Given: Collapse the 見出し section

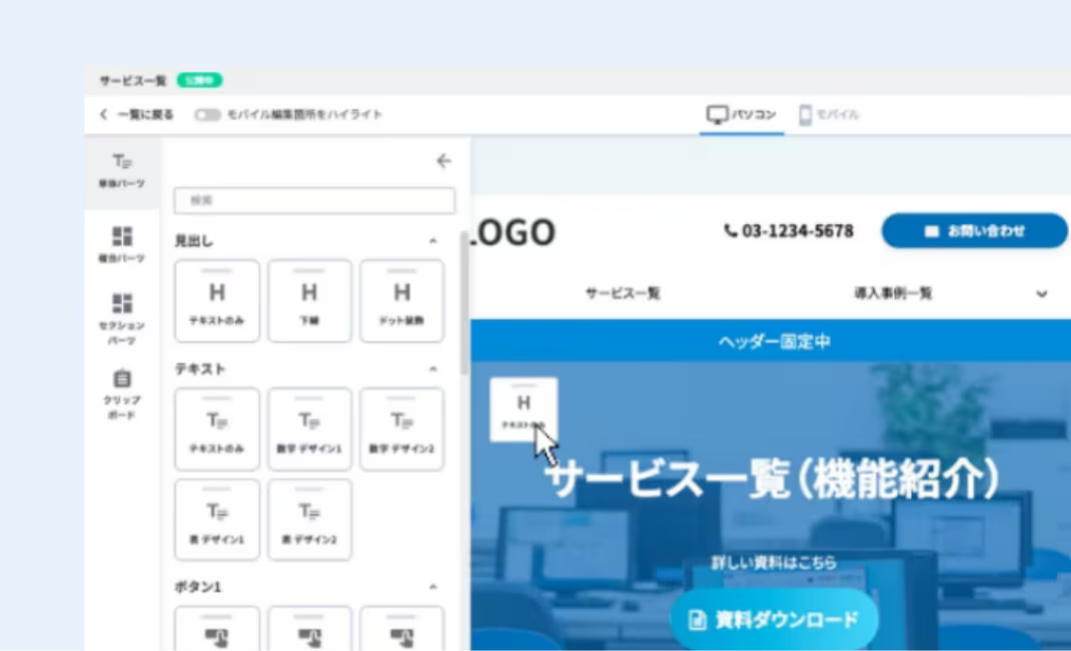Looking at the screenshot, I should coord(433,241).
